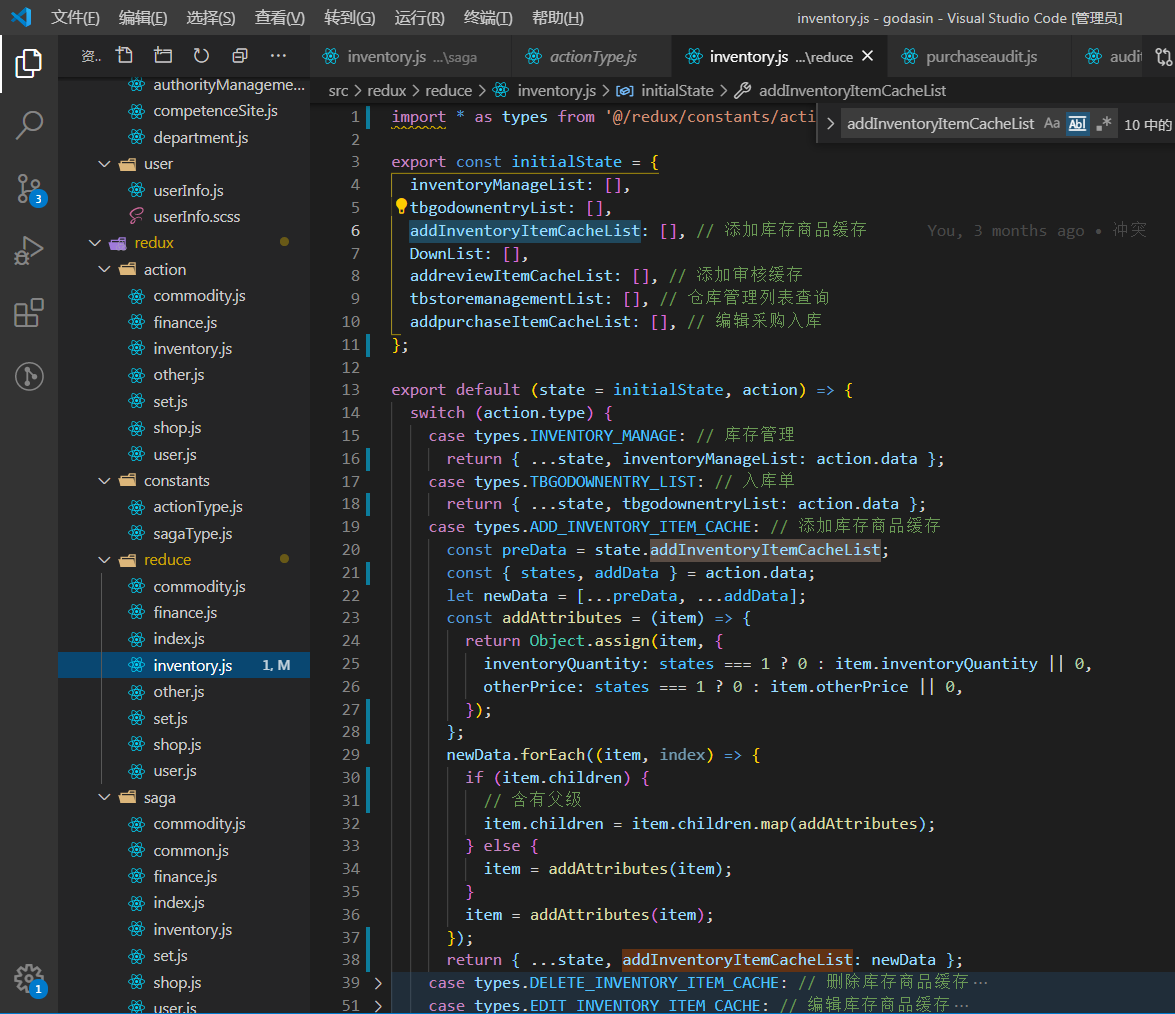Click the Refresh Explorer icon

click(201, 55)
